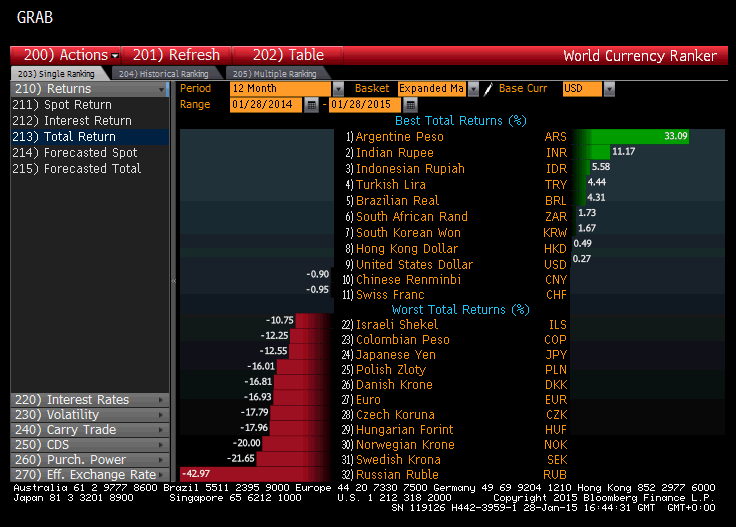Open the Period dropdown arrow

[338, 89]
